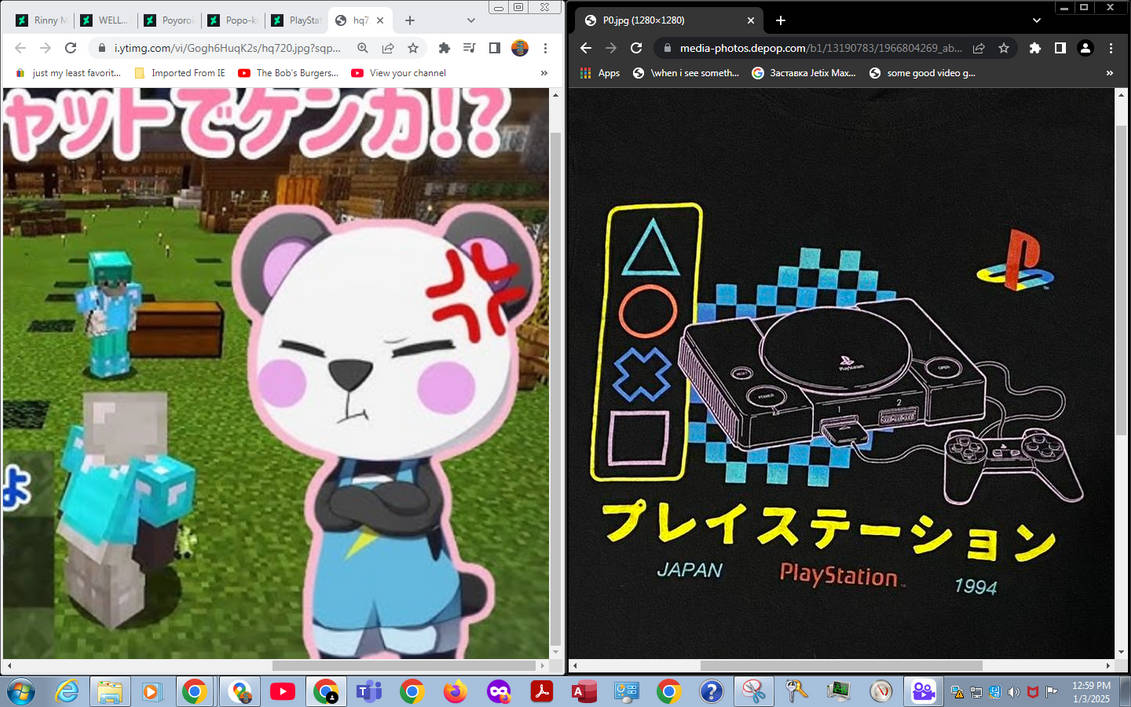The image size is (1131, 707).
Task: Open the media control icon in left Chrome toolbar
Action: (470, 48)
